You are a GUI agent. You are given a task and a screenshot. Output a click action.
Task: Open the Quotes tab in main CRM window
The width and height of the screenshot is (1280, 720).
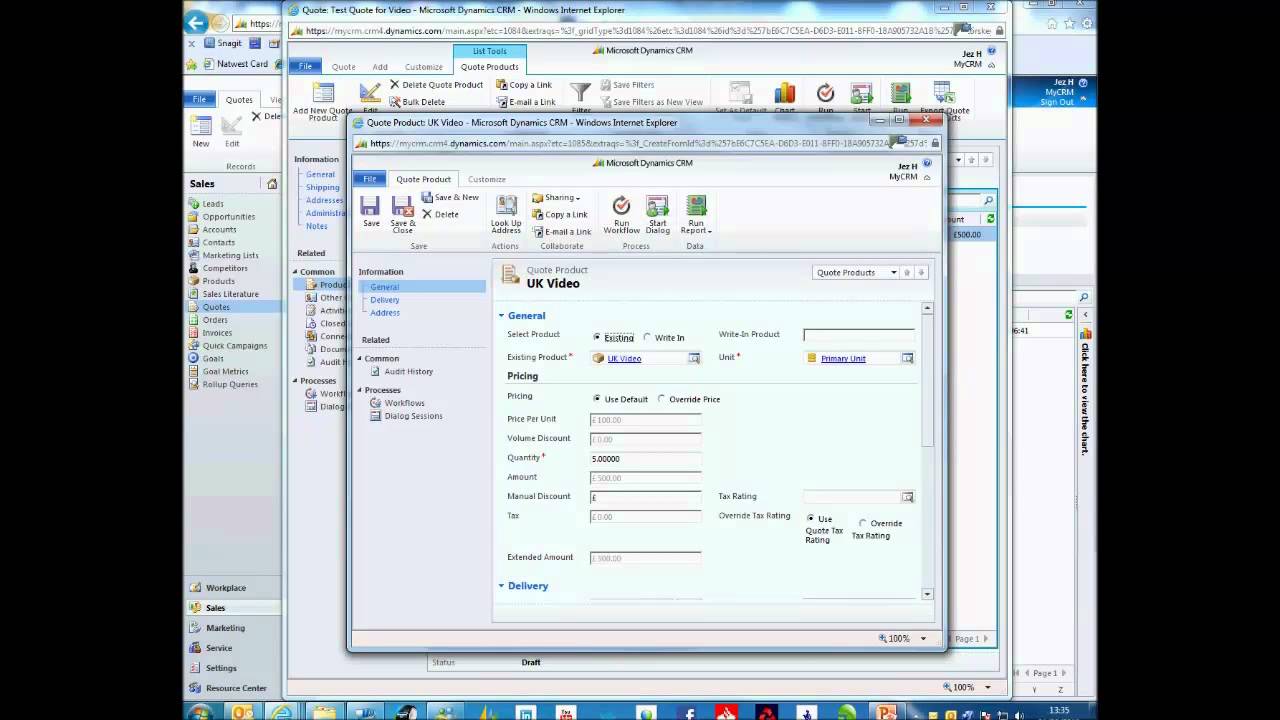click(239, 99)
